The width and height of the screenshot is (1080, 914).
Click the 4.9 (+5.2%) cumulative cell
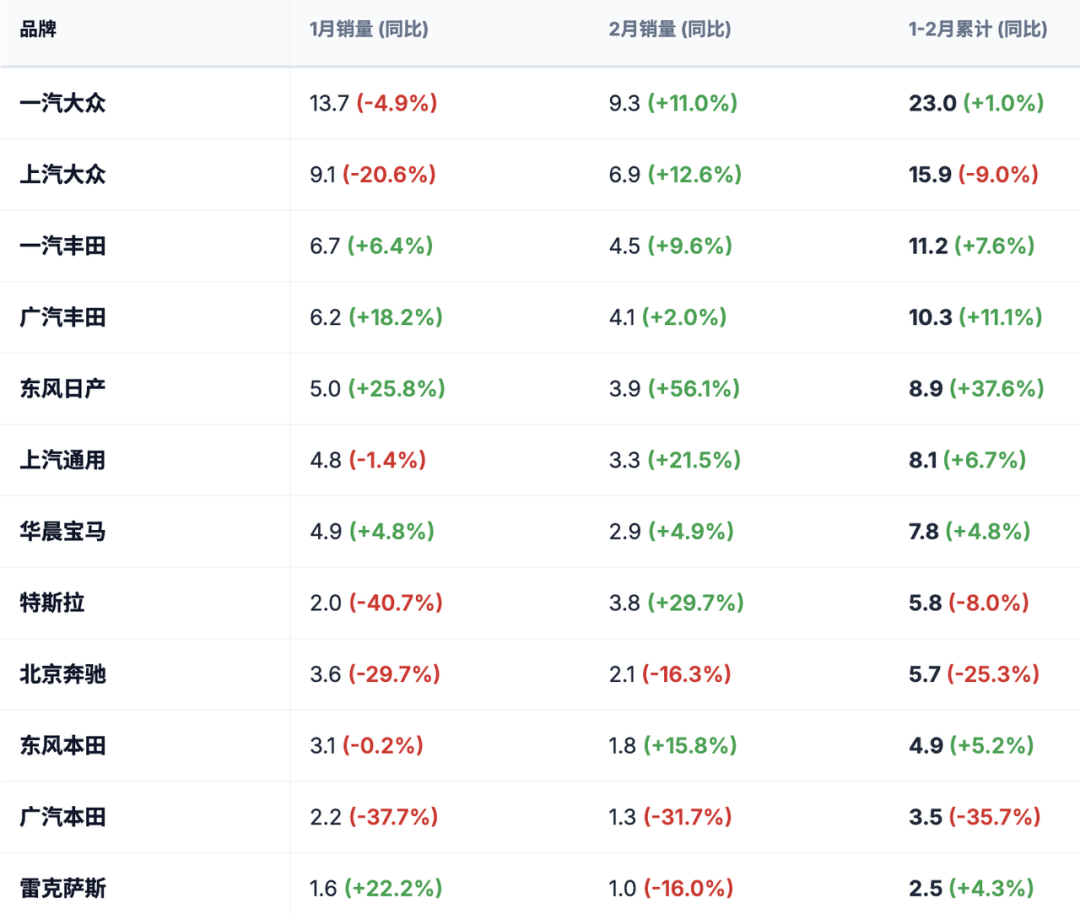(x=971, y=745)
